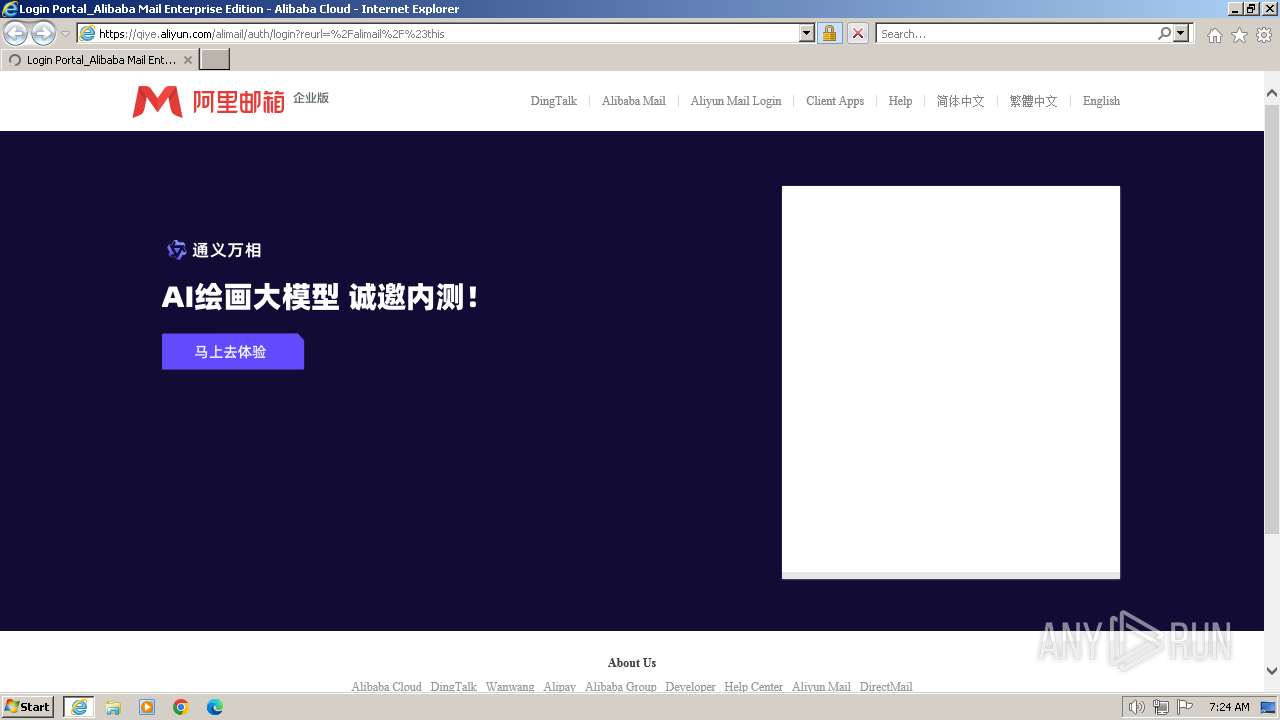Click the Search box in toolbar
The image size is (1280, 720).
pyautogui.click(x=1015, y=33)
